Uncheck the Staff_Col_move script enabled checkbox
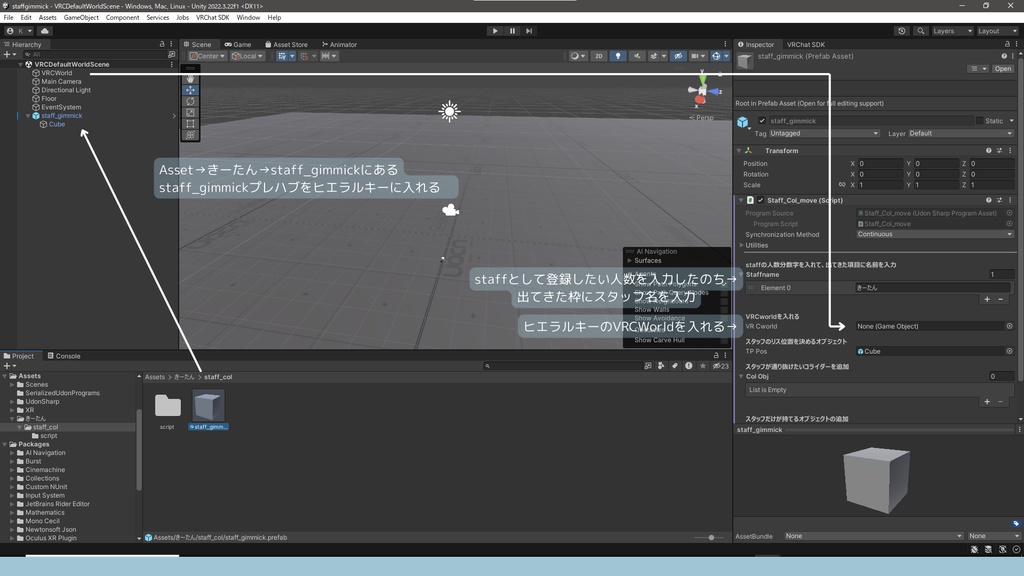Viewport: 1024px width, 576px height. click(760, 201)
